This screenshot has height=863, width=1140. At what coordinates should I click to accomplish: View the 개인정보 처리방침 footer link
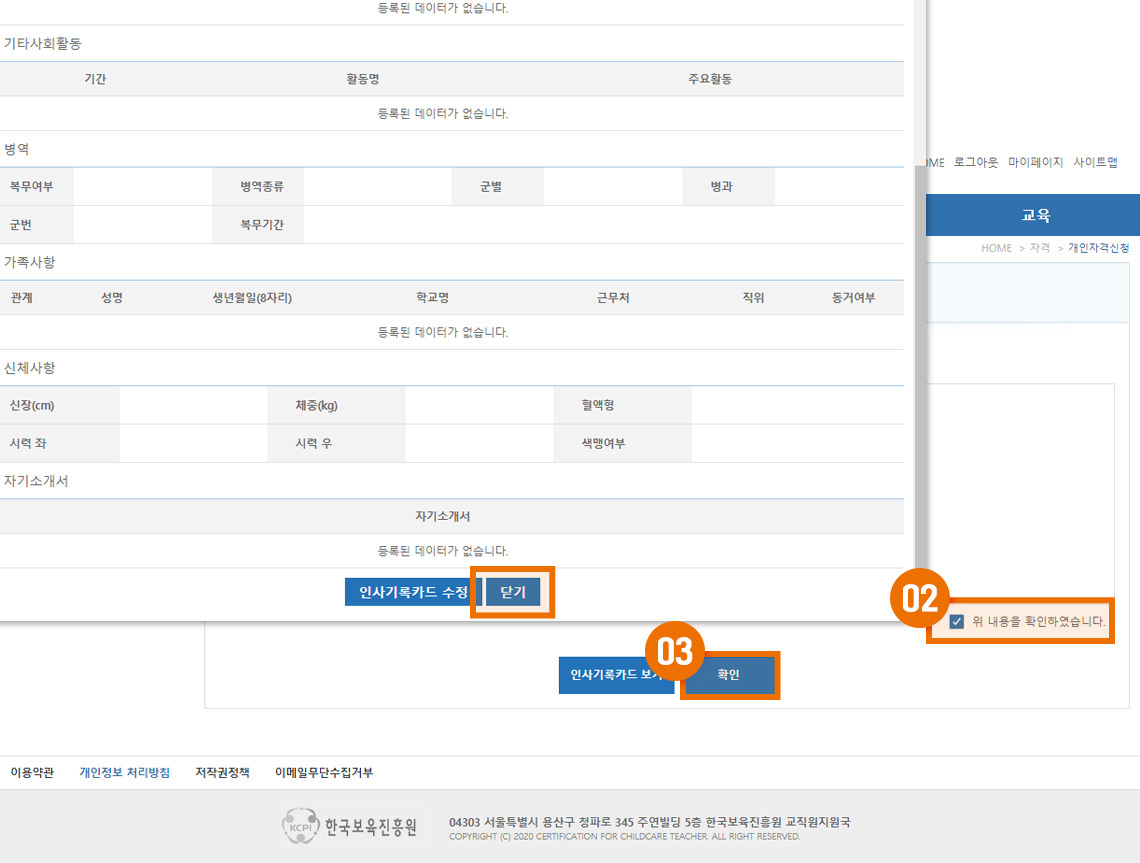(x=124, y=773)
